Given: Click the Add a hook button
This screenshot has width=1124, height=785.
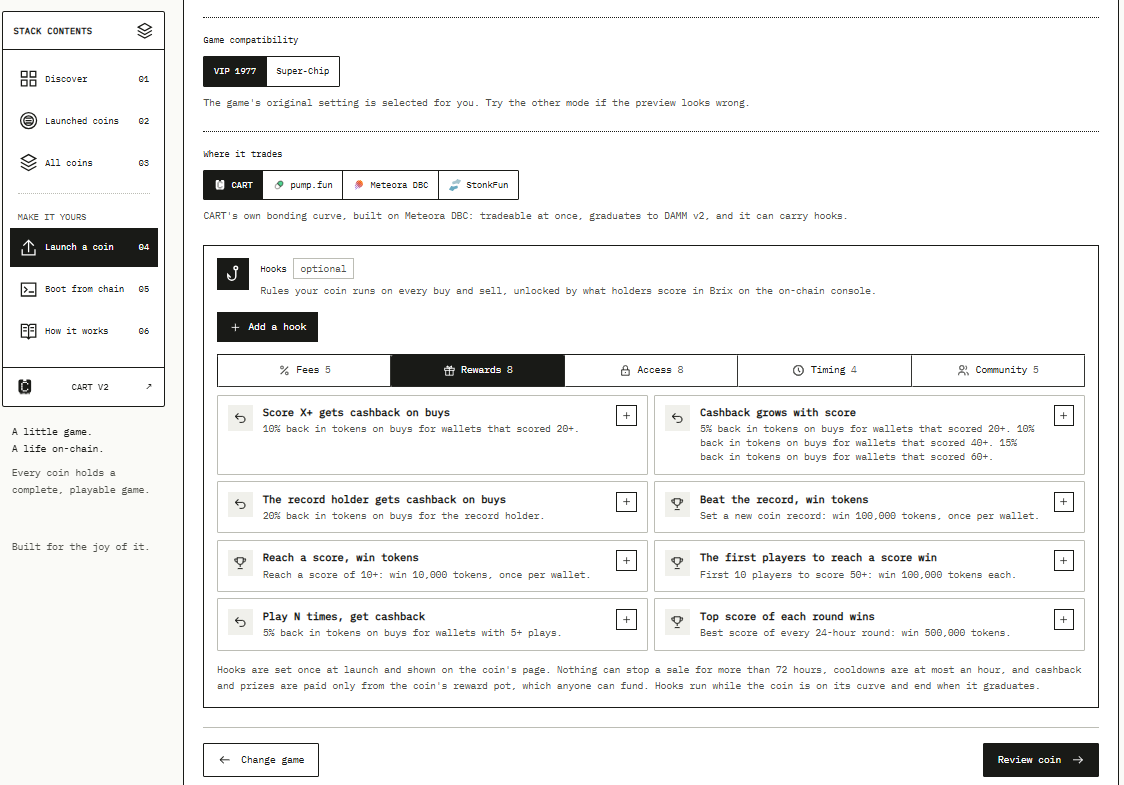Looking at the screenshot, I should coord(267,327).
